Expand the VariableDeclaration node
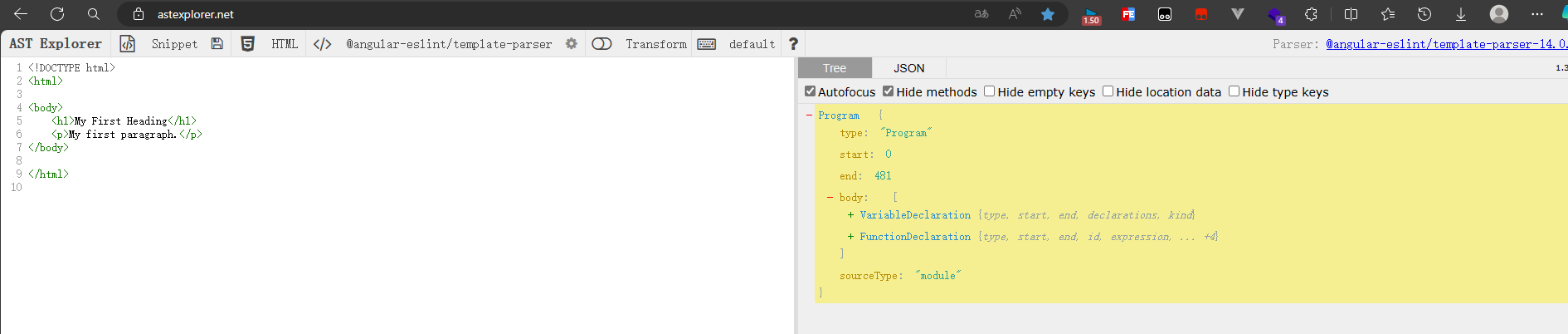 click(x=850, y=215)
